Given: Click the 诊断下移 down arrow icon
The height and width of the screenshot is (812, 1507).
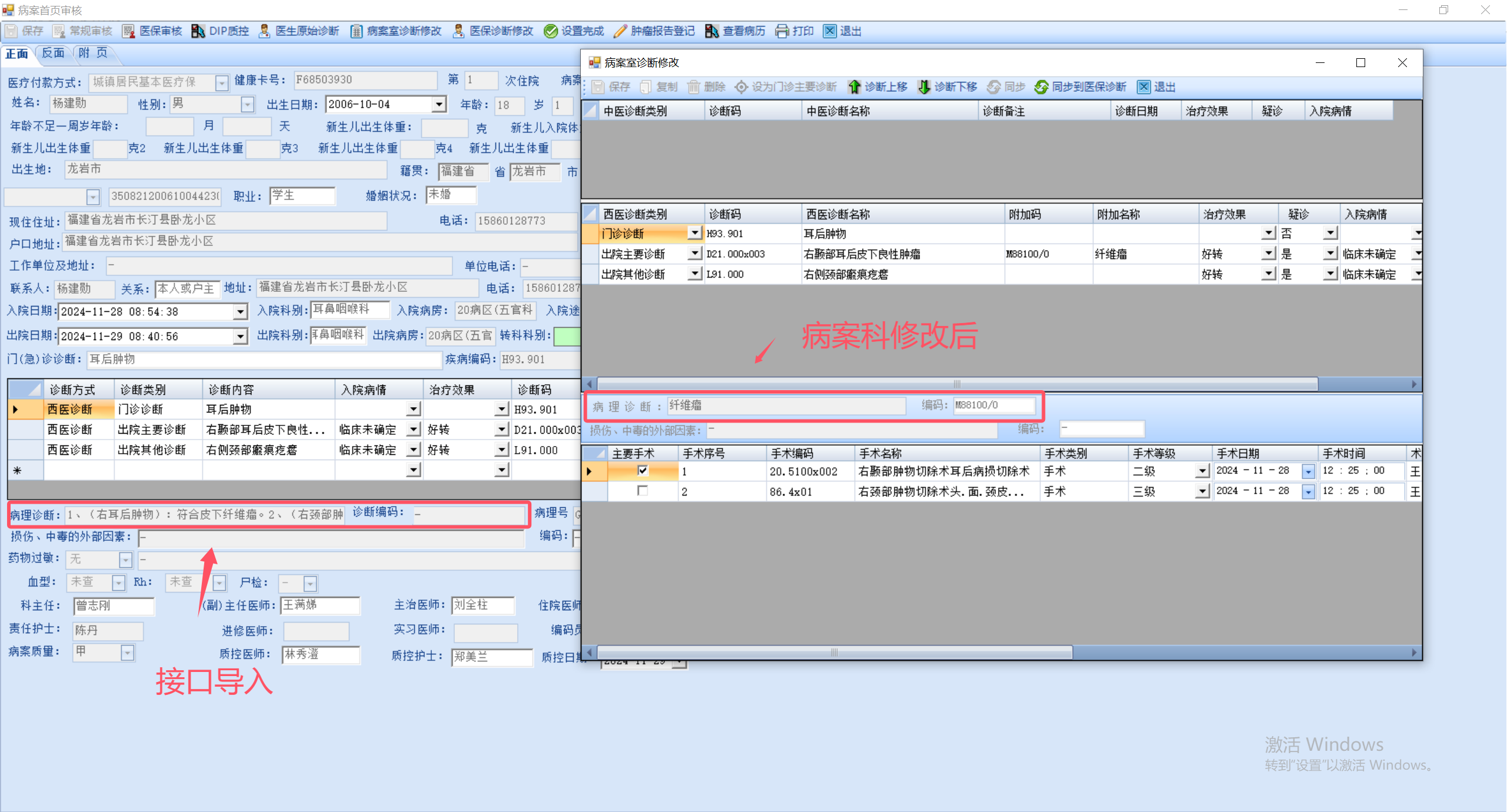Looking at the screenshot, I should coord(924,87).
